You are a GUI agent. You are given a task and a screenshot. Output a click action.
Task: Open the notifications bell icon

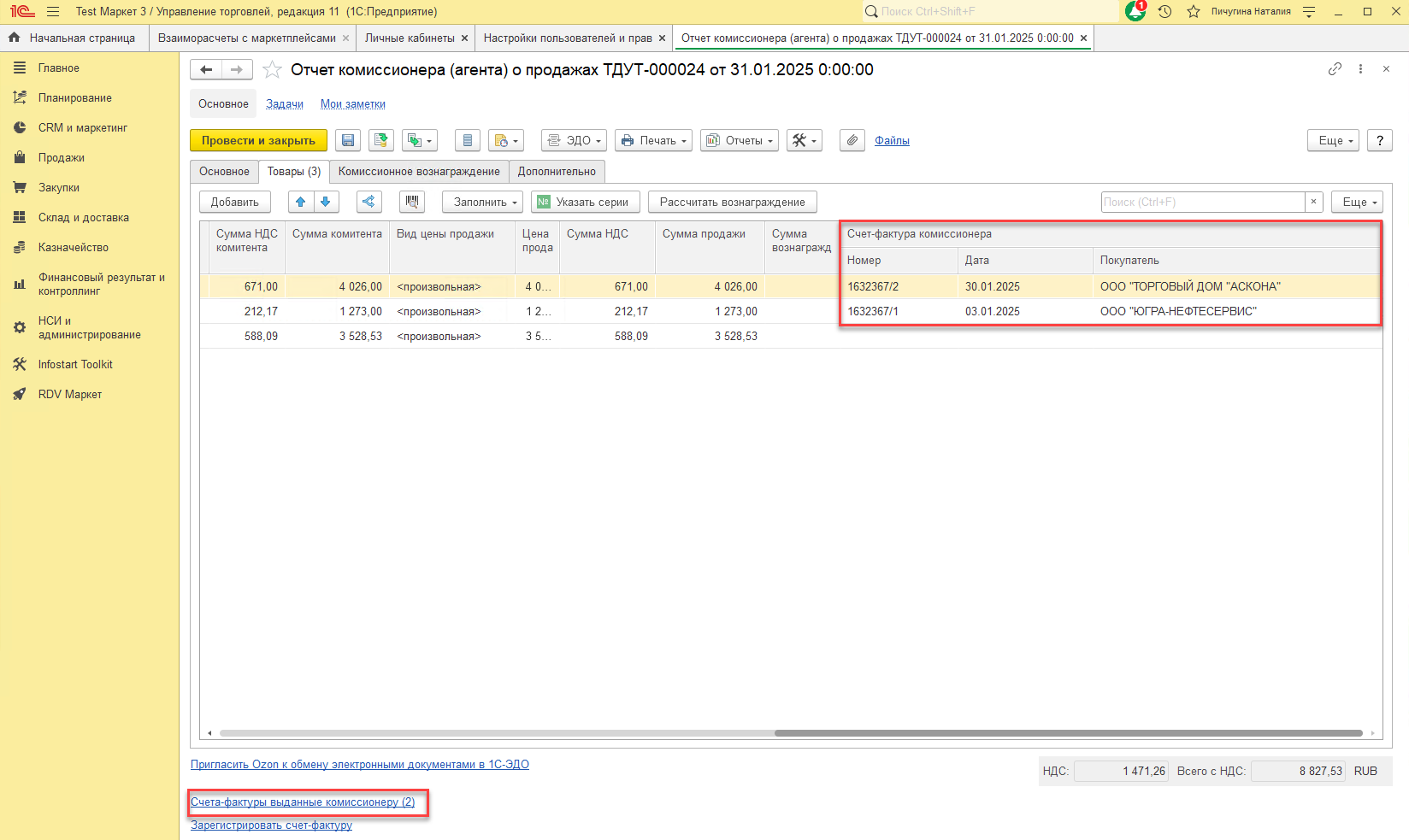(1135, 11)
